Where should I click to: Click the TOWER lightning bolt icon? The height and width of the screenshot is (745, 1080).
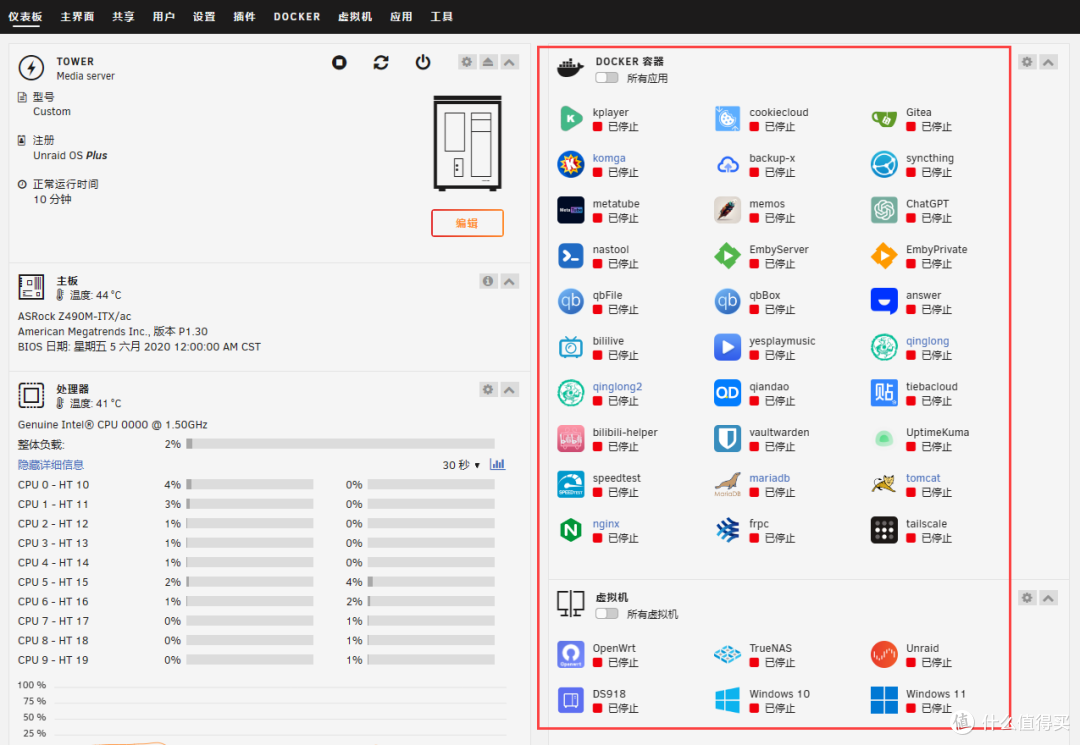tap(31, 67)
